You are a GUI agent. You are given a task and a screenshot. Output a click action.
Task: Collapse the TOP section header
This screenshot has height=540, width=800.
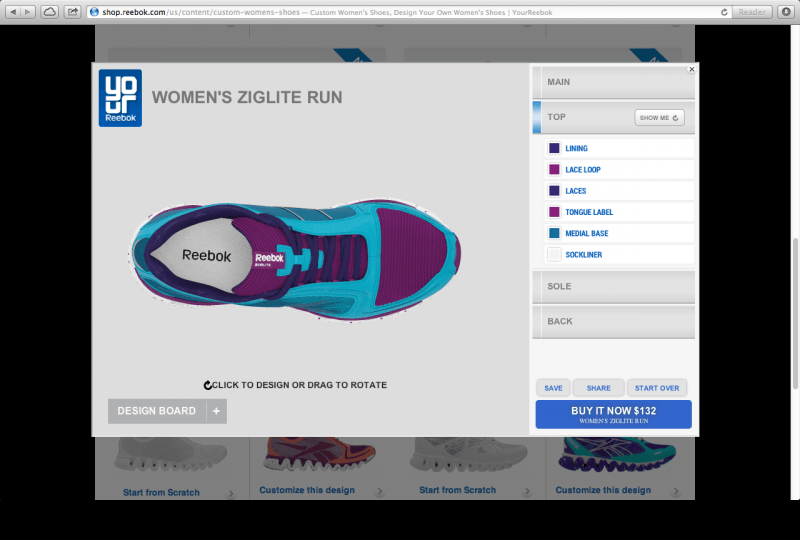click(x=613, y=117)
